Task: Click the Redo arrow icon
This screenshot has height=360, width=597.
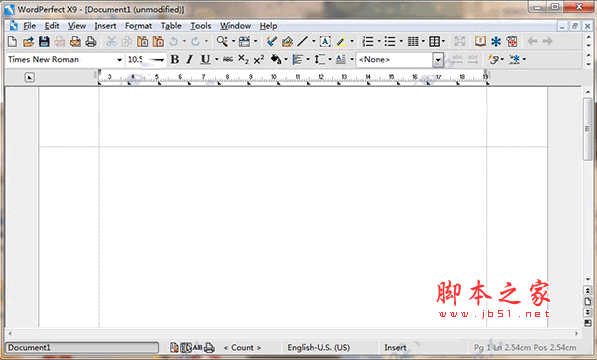Action: point(195,41)
